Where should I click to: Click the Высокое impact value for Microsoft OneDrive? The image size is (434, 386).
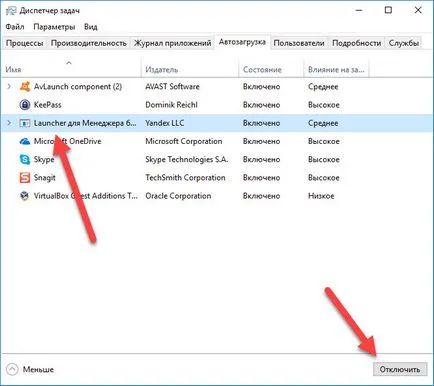324,141
